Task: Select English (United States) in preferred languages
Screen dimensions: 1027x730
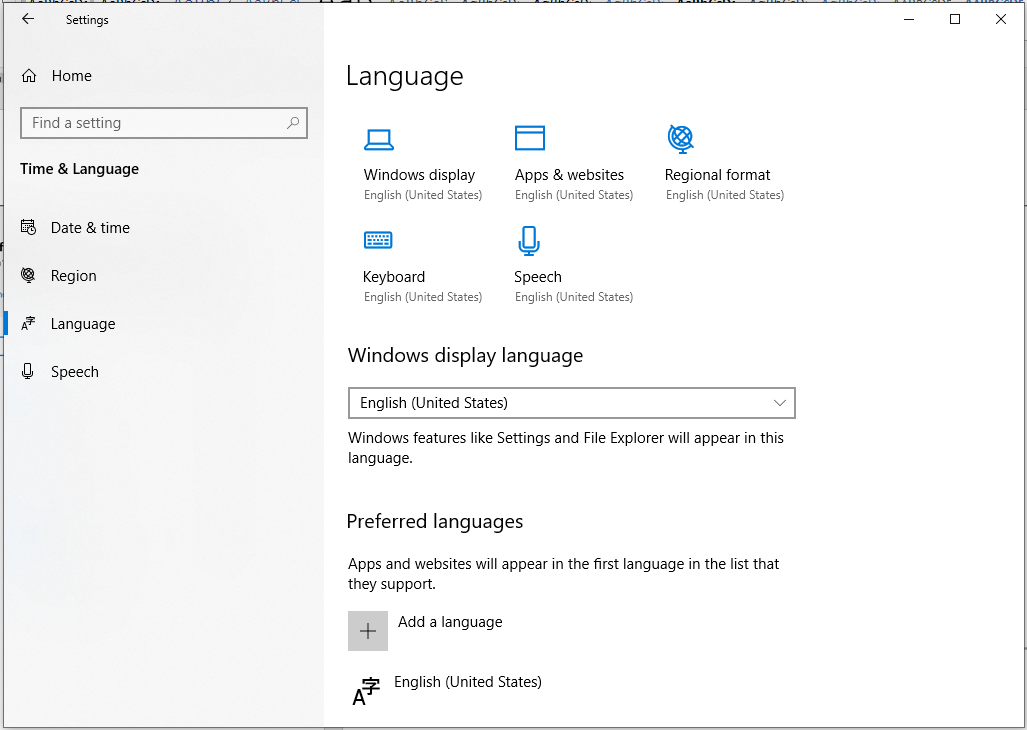Action: [467, 682]
